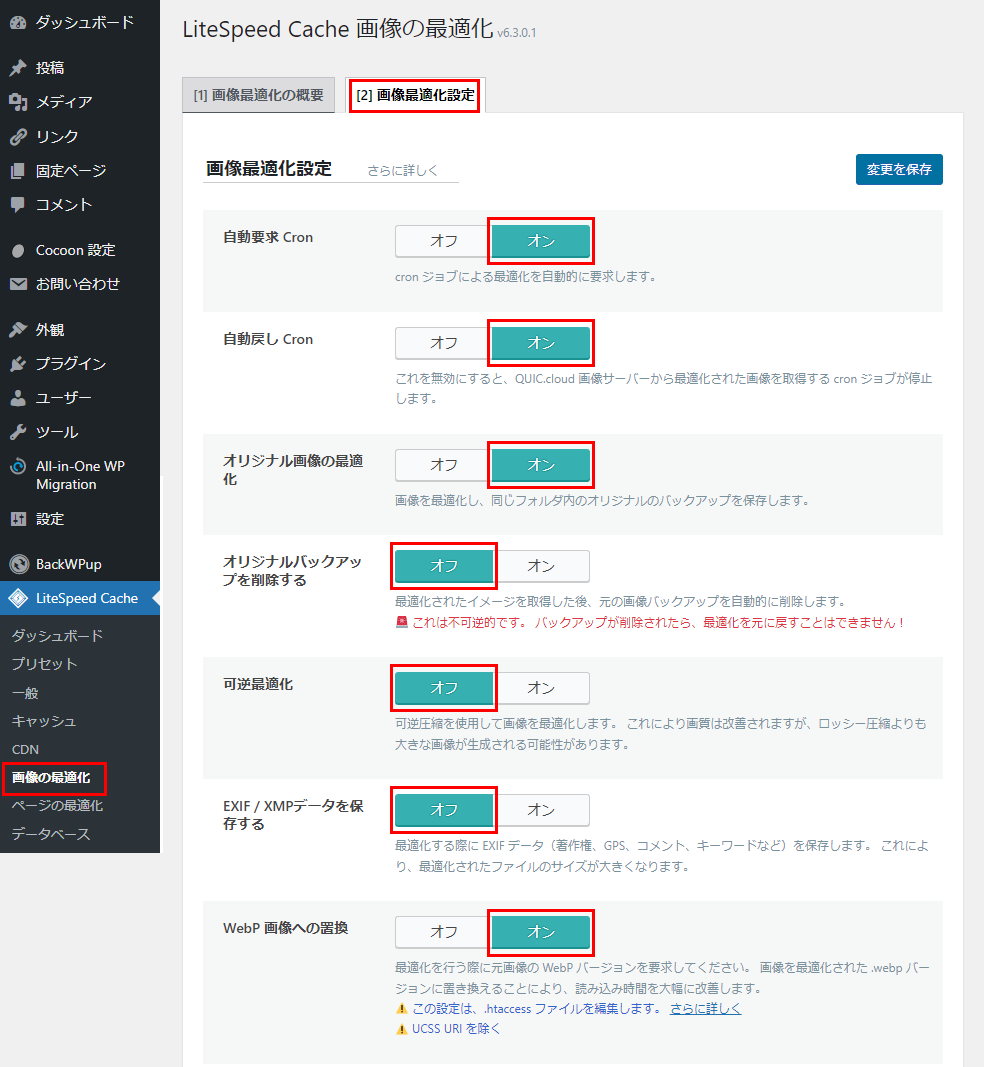Open Media (メディア) via its icon

[18, 102]
